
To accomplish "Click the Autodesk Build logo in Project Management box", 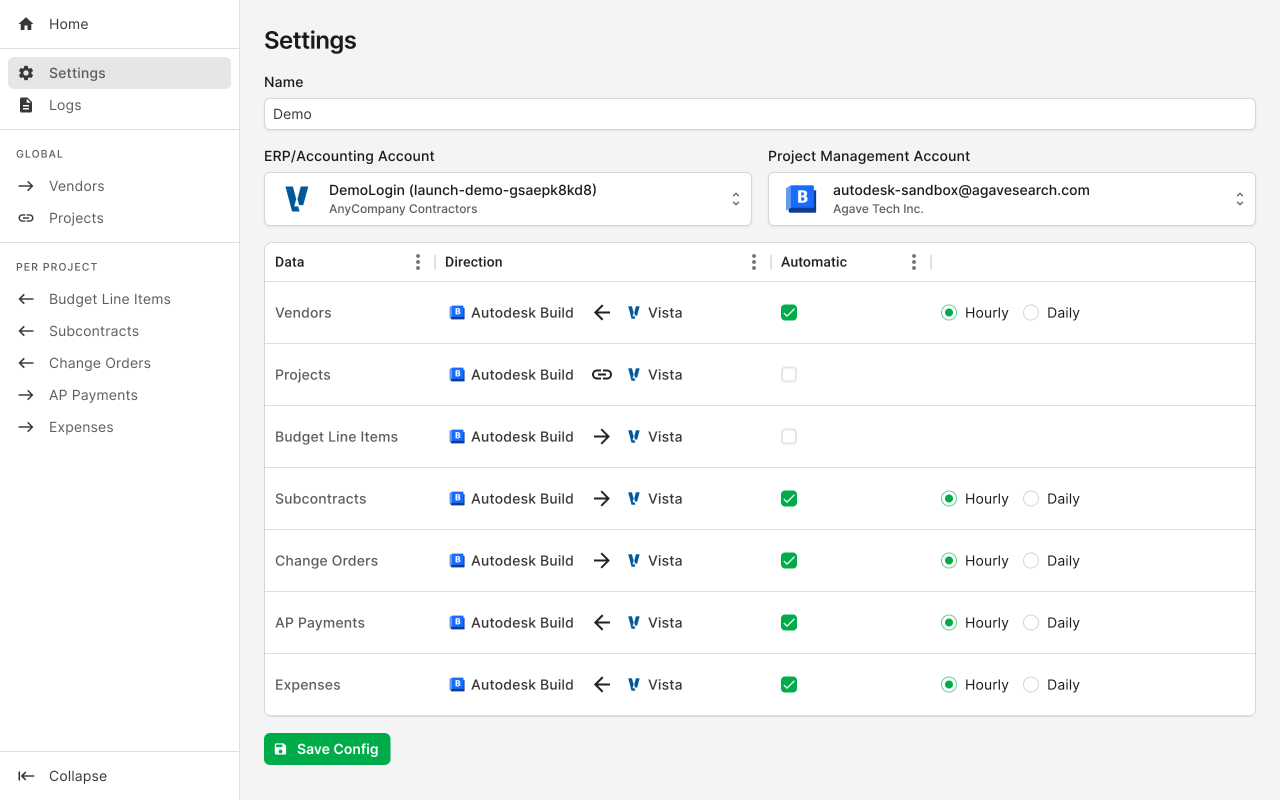I will tap(801, 199).
